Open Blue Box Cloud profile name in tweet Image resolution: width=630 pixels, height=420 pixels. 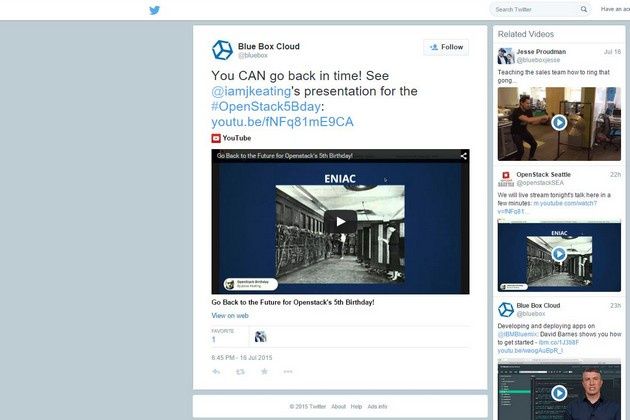coord(268,46)
